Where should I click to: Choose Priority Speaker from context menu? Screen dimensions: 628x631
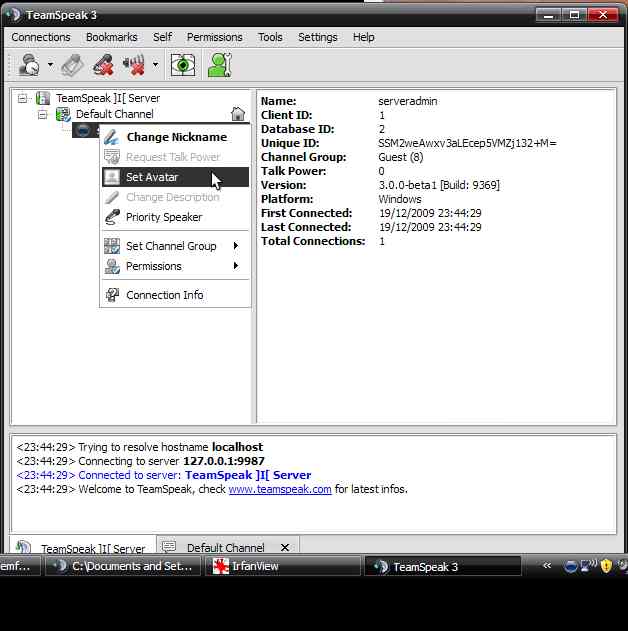[x=175, y=217]
